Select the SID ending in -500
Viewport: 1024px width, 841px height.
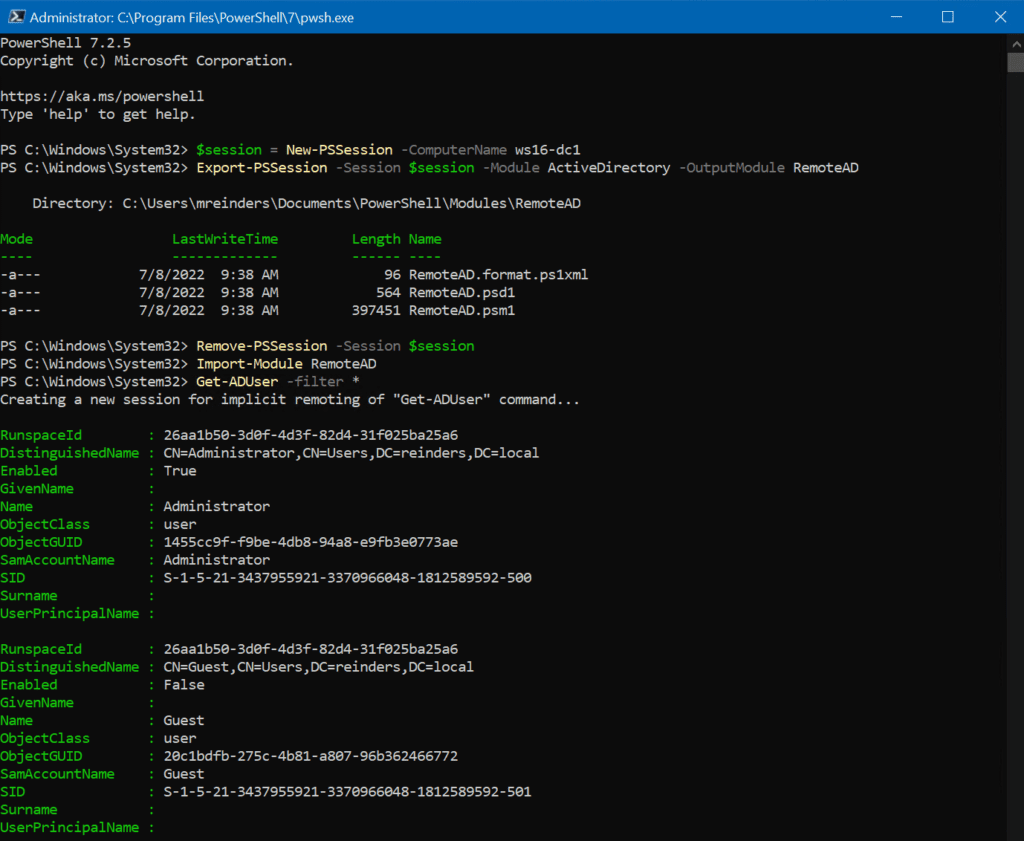pos(348,577)
